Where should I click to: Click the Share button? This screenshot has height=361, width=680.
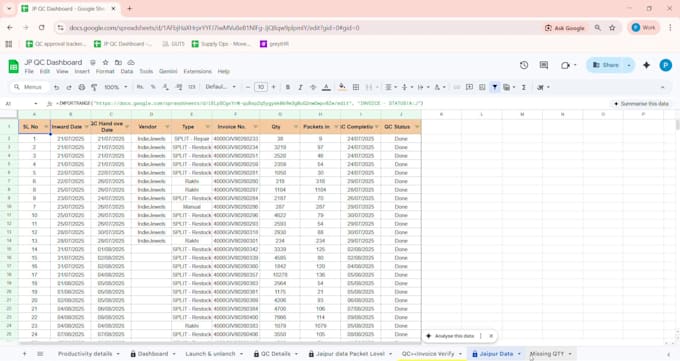(x=606, y=65)
